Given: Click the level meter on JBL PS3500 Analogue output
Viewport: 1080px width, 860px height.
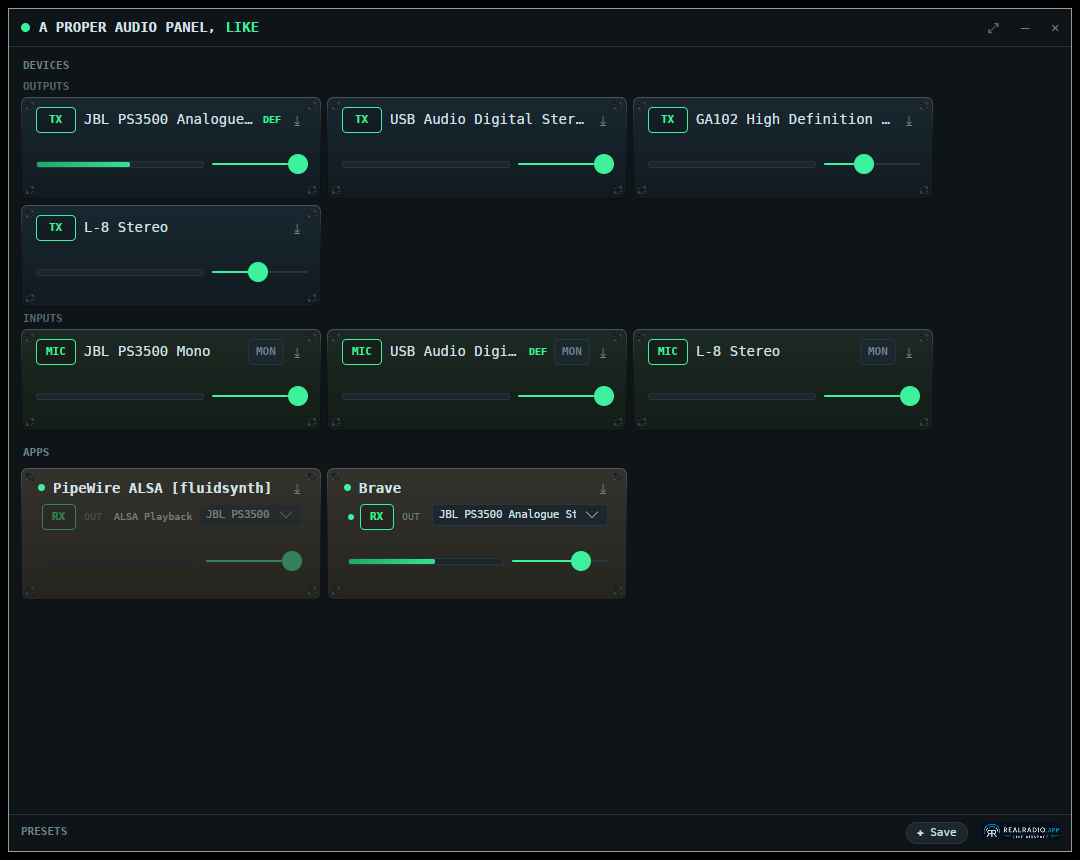Looking at the screenshot, I should (x=120, y=165).
